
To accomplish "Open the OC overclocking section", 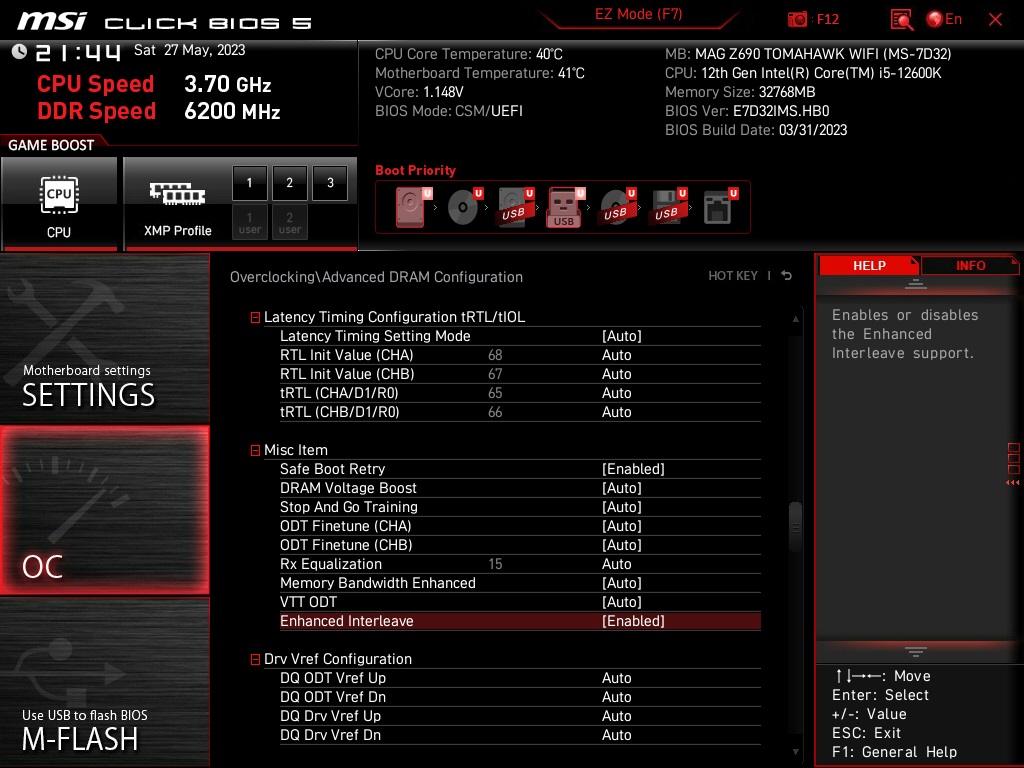I will (104, 510).
